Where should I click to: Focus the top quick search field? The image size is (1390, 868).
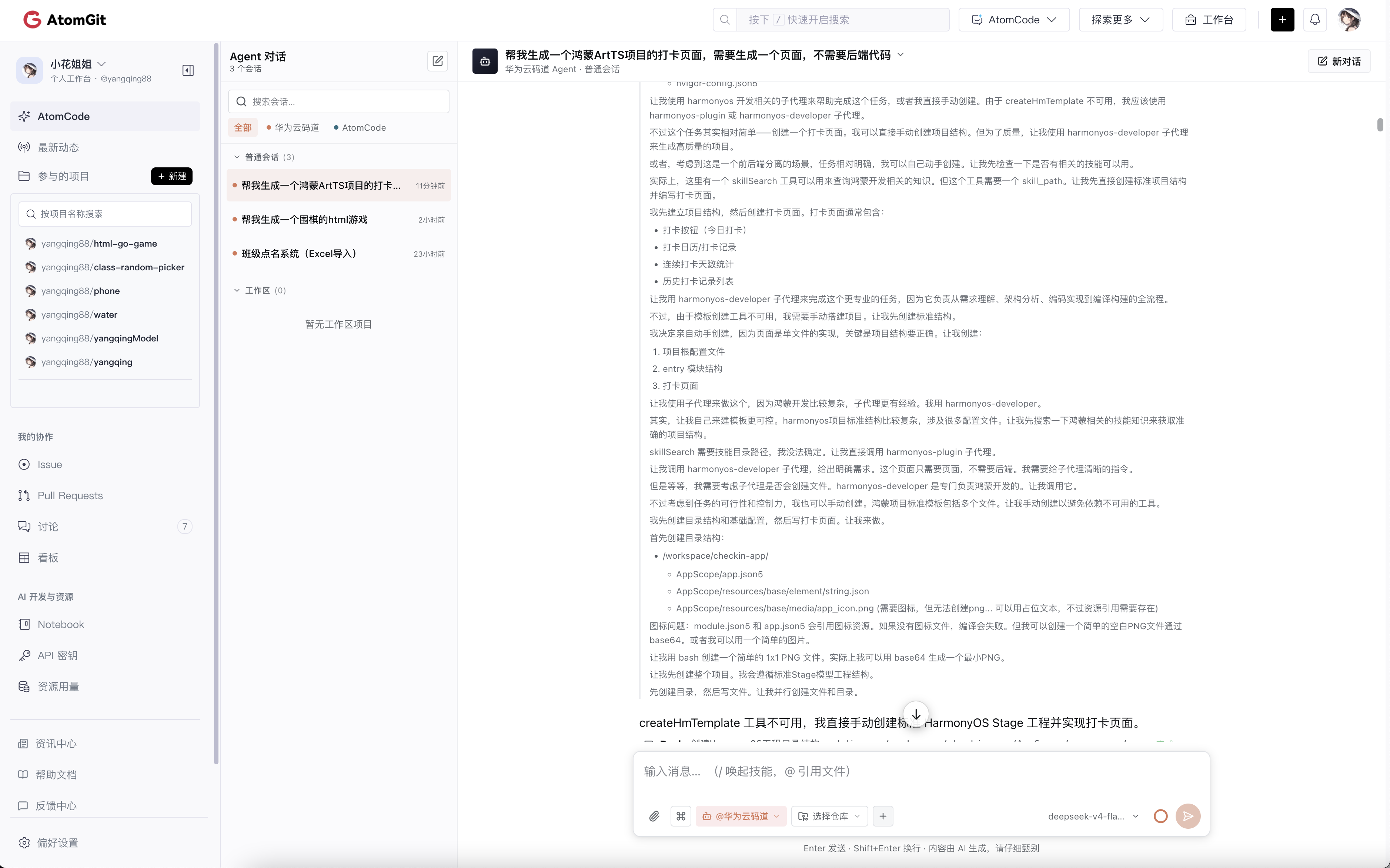tap(842, 20)
